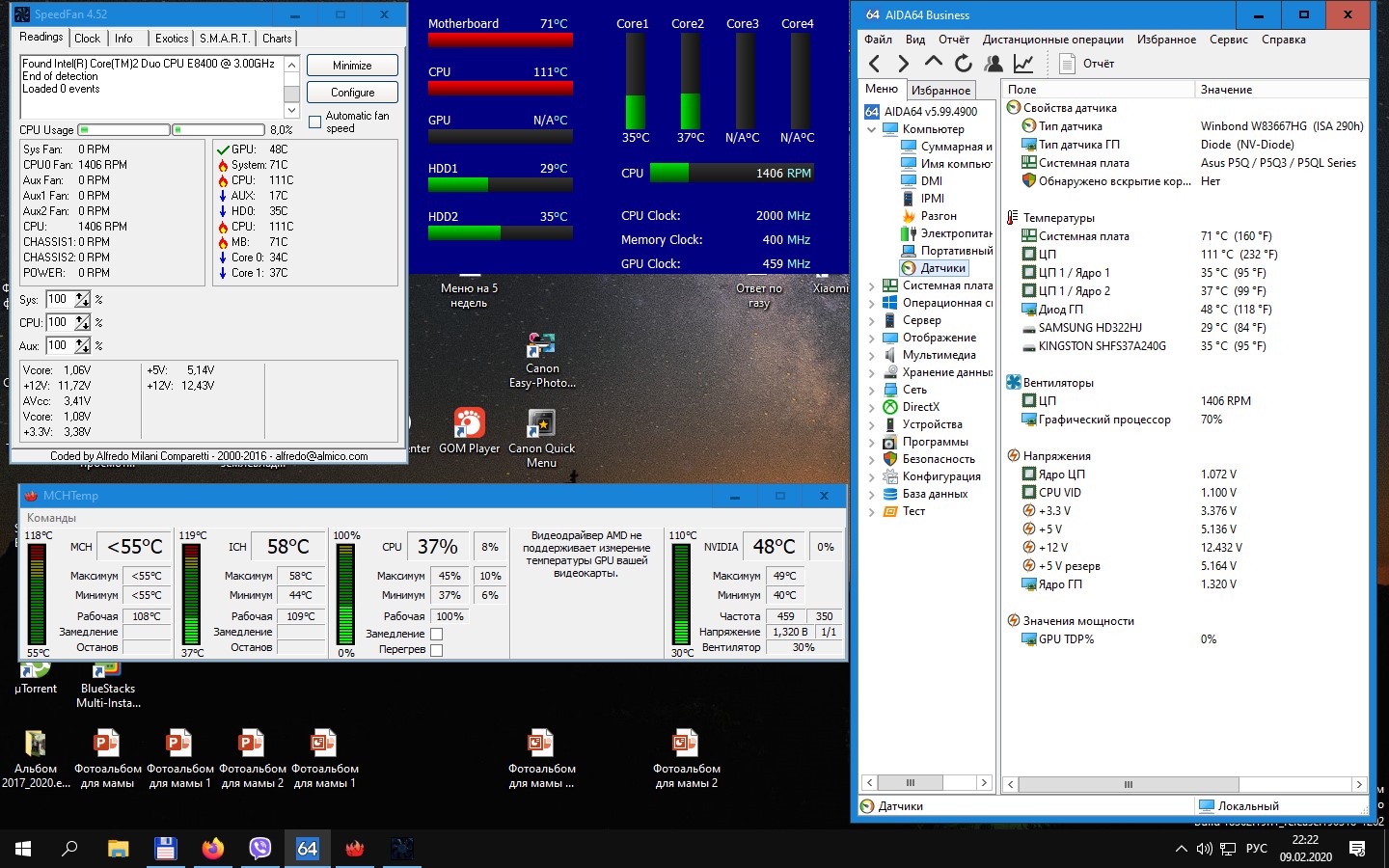The image size is (1389, 868).
Task: Click the Aux fan speed input field
Action: pyautogui.click(x=60, y=345)
